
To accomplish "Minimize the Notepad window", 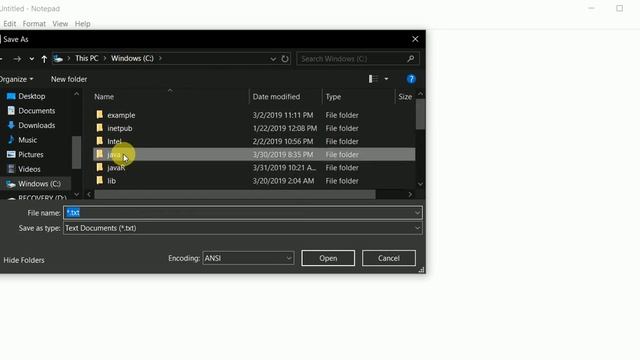I will coord(591,8).
